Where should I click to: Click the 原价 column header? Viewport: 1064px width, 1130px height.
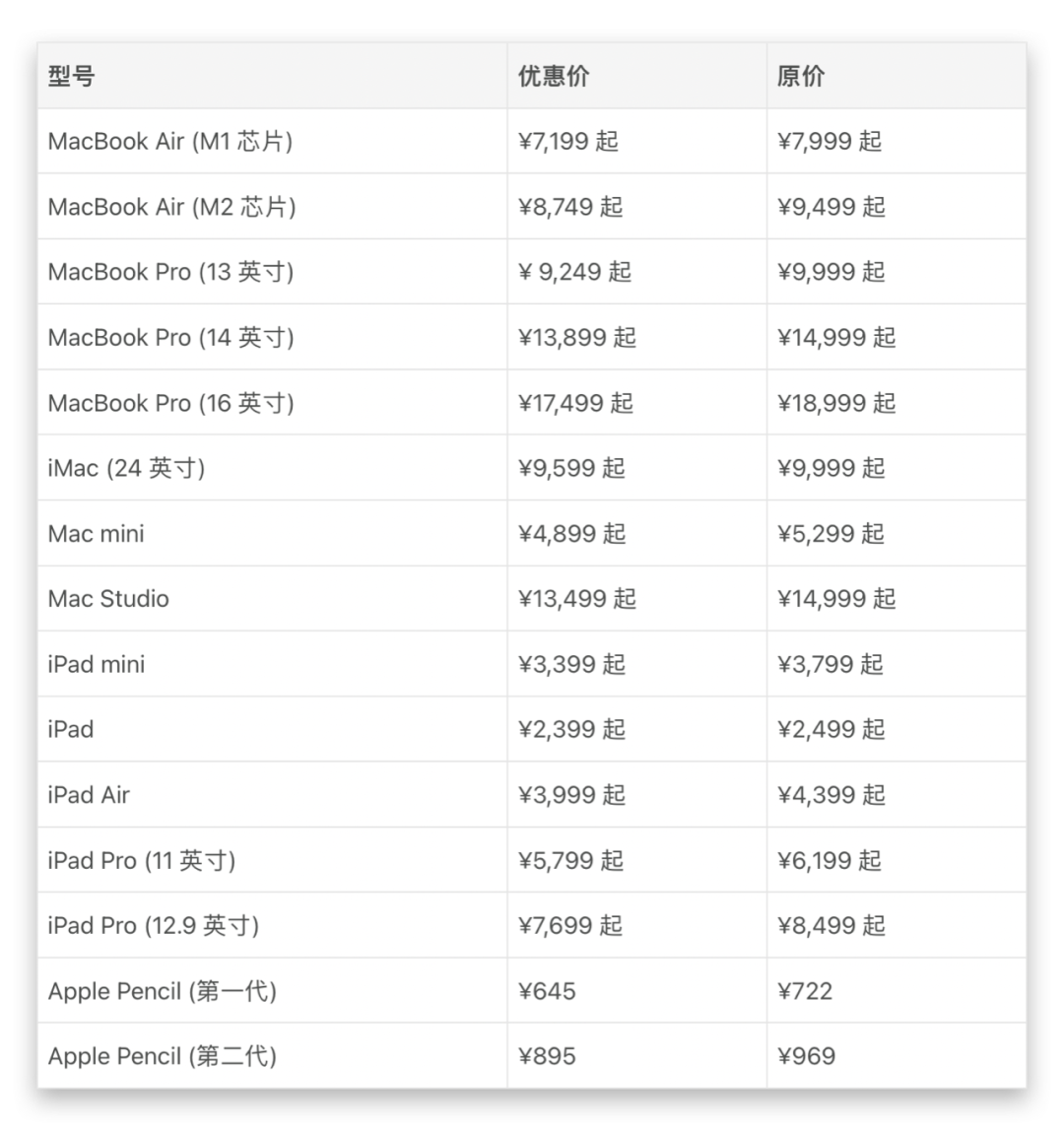tap(800, 76)
